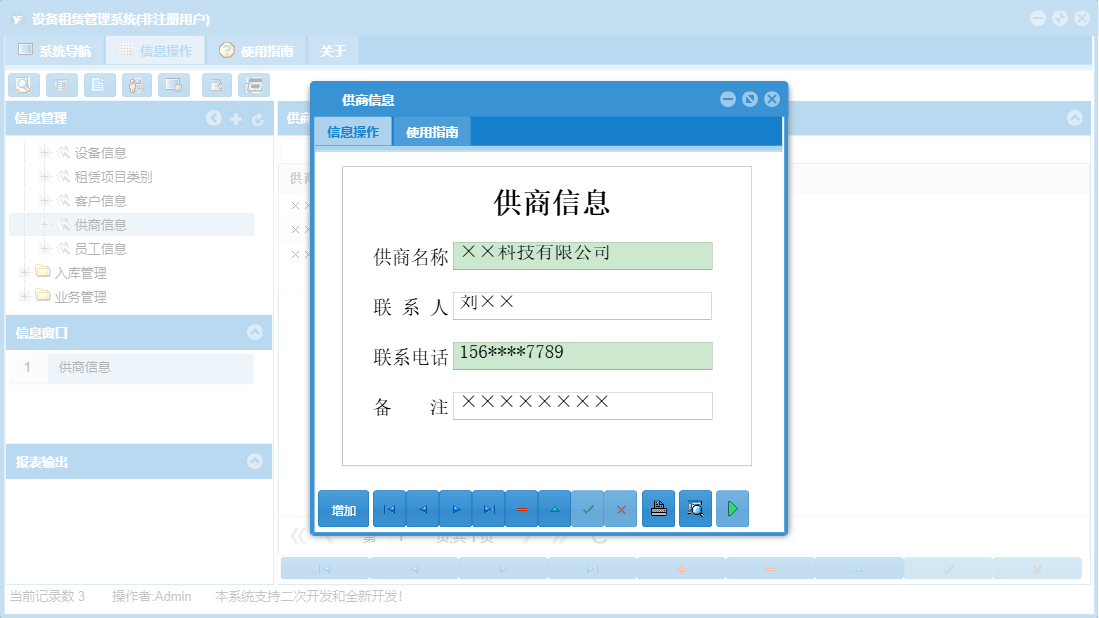Select the magnifier search icon on the toolbar
Viewport: 1099px width, 618px height.
(23, 85)
